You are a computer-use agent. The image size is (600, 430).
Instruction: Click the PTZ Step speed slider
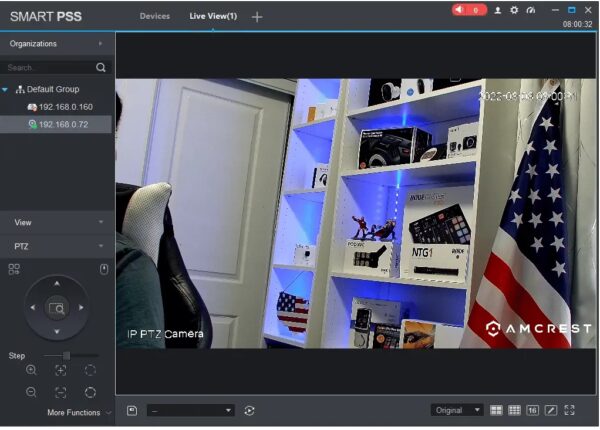(x=66, y=355)
